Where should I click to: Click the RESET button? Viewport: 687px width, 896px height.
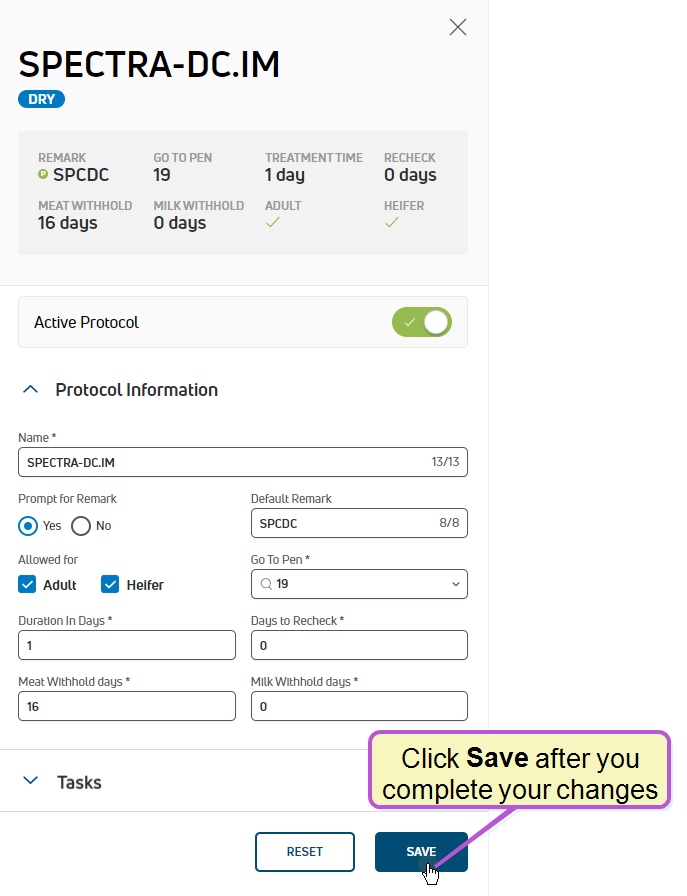(x=305, y=851)
